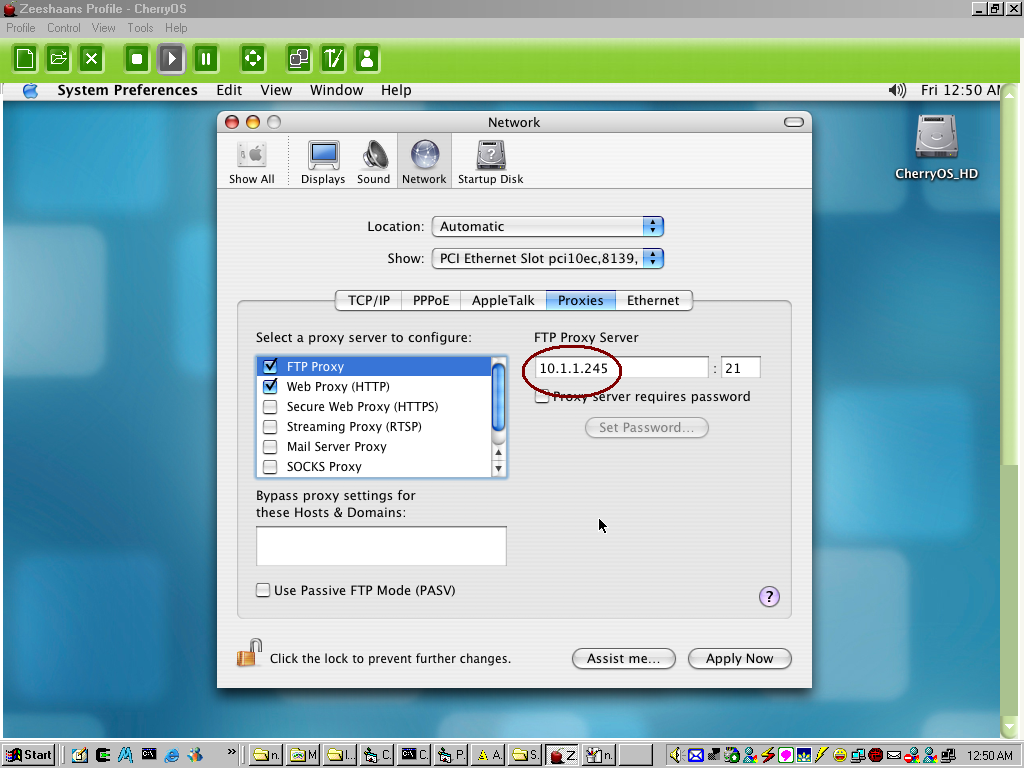The height and width of the screenshot is (768, 1024).
Task: Click the Windows tray clock 12:50 AM
Action: [990, 756]
